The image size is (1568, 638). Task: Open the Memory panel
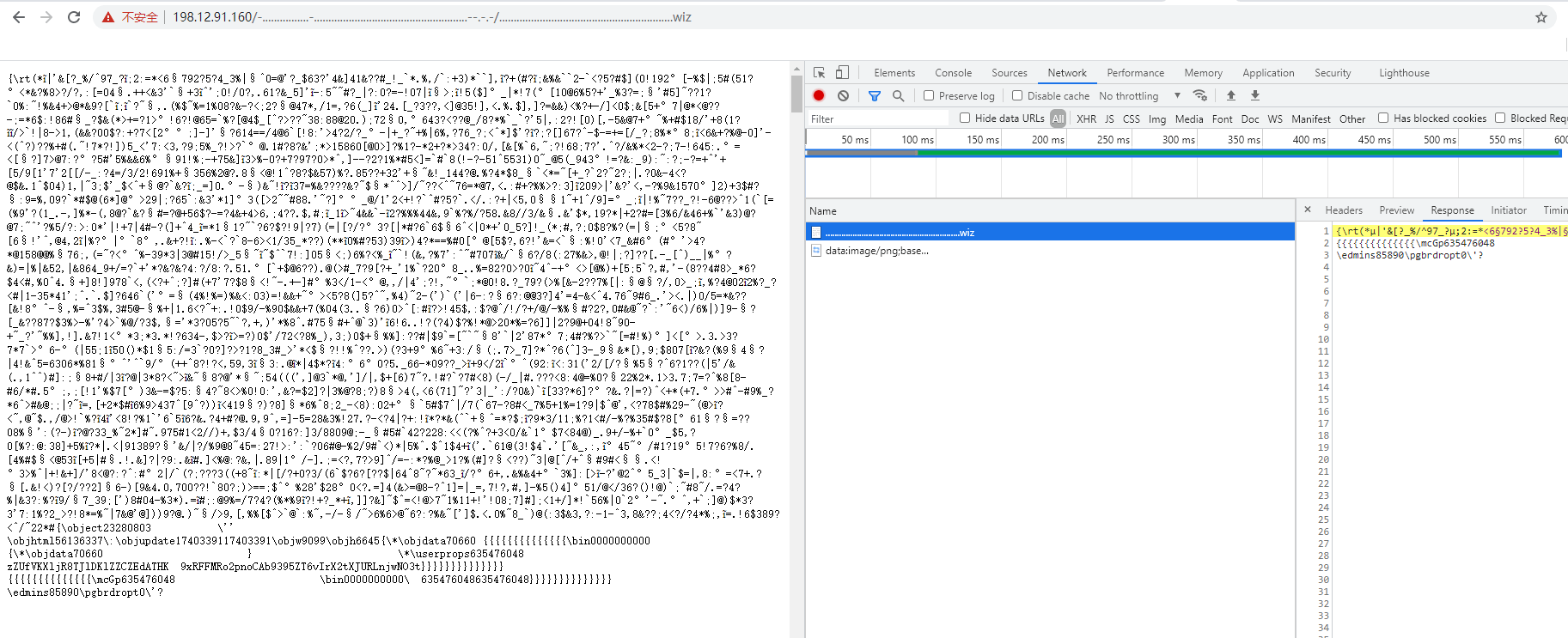(x=1203, y=73)
